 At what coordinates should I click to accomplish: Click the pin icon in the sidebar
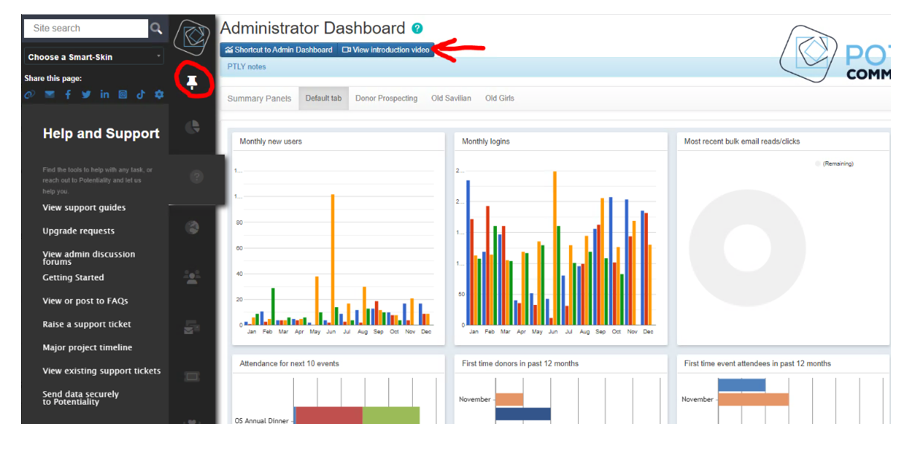point(192,81)
